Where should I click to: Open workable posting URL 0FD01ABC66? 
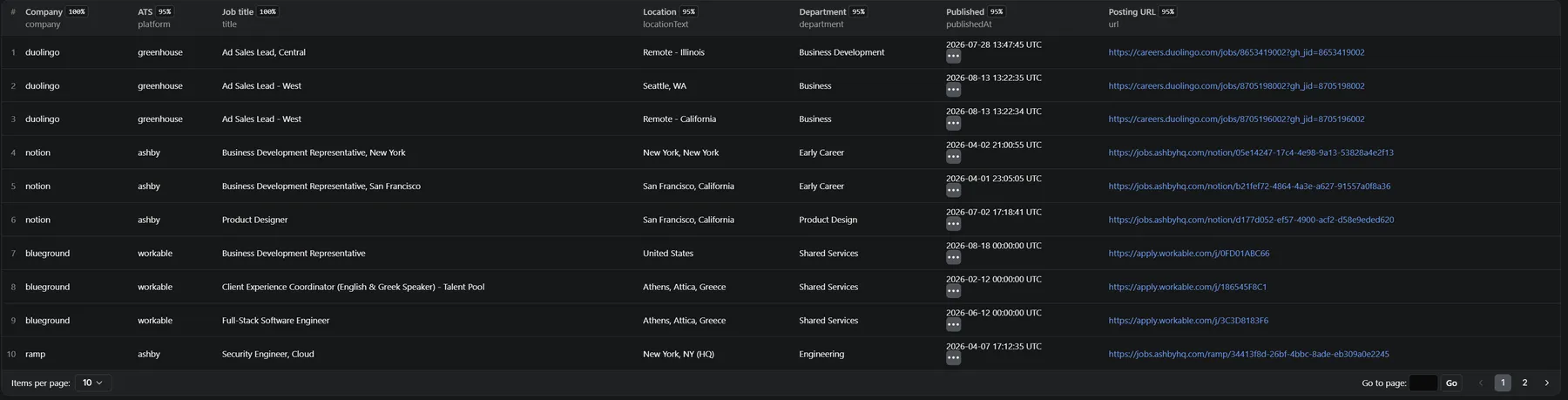coord(1189,254)
